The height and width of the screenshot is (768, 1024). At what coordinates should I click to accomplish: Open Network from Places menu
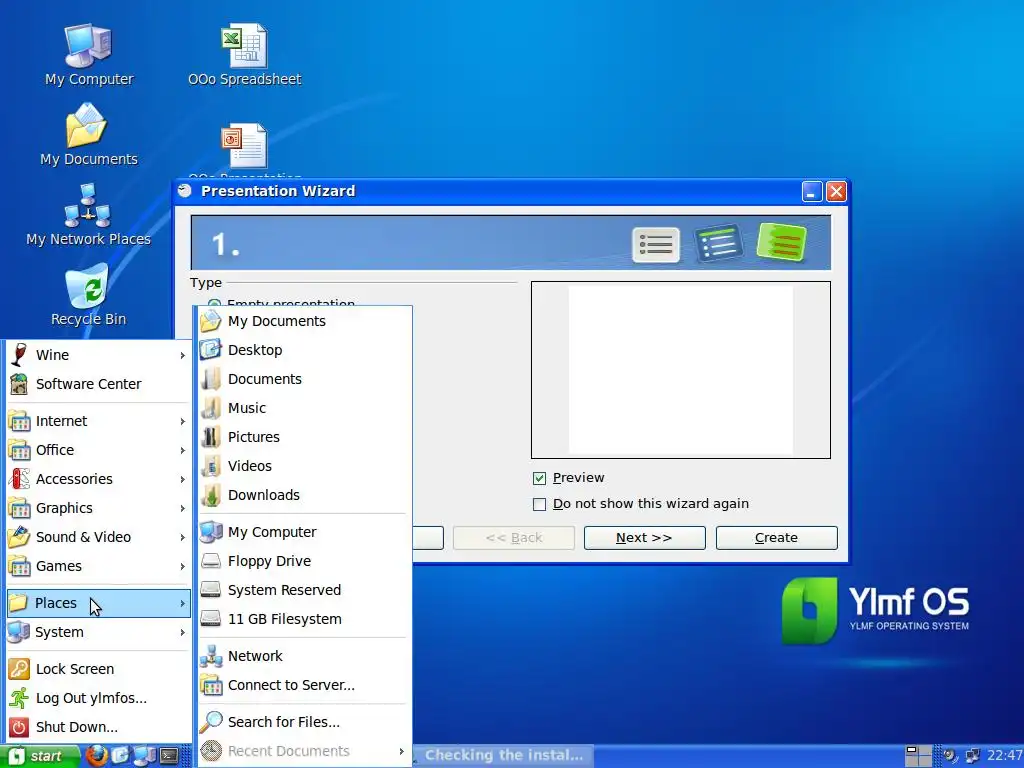303,656
